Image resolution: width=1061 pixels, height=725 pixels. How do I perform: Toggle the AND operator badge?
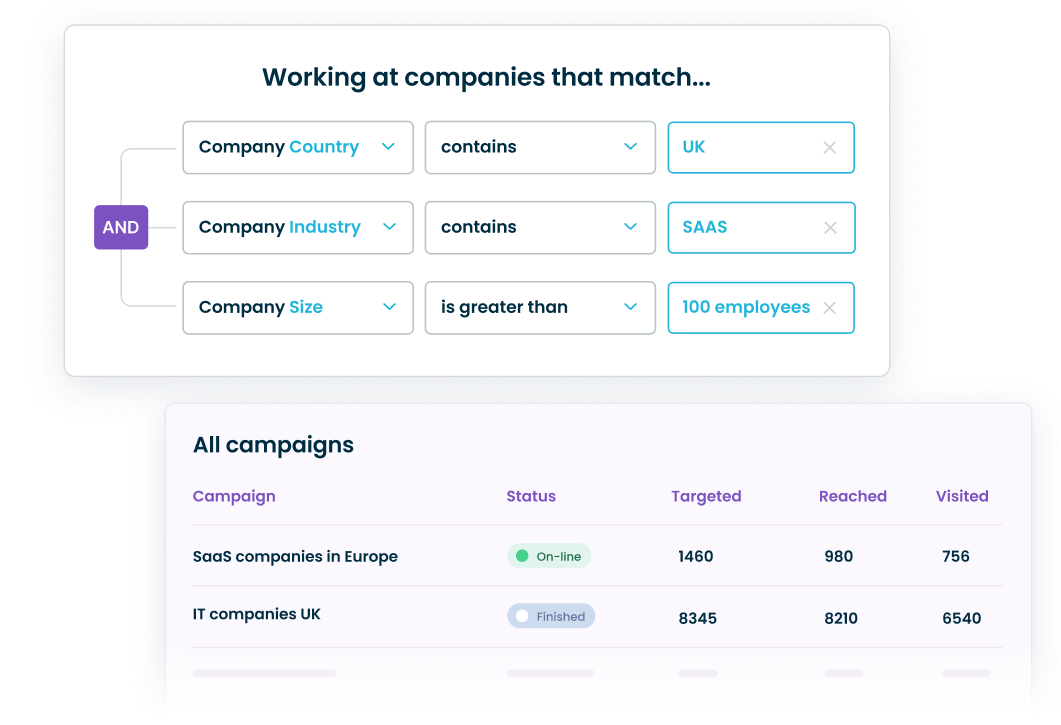(x=121, y=227)
